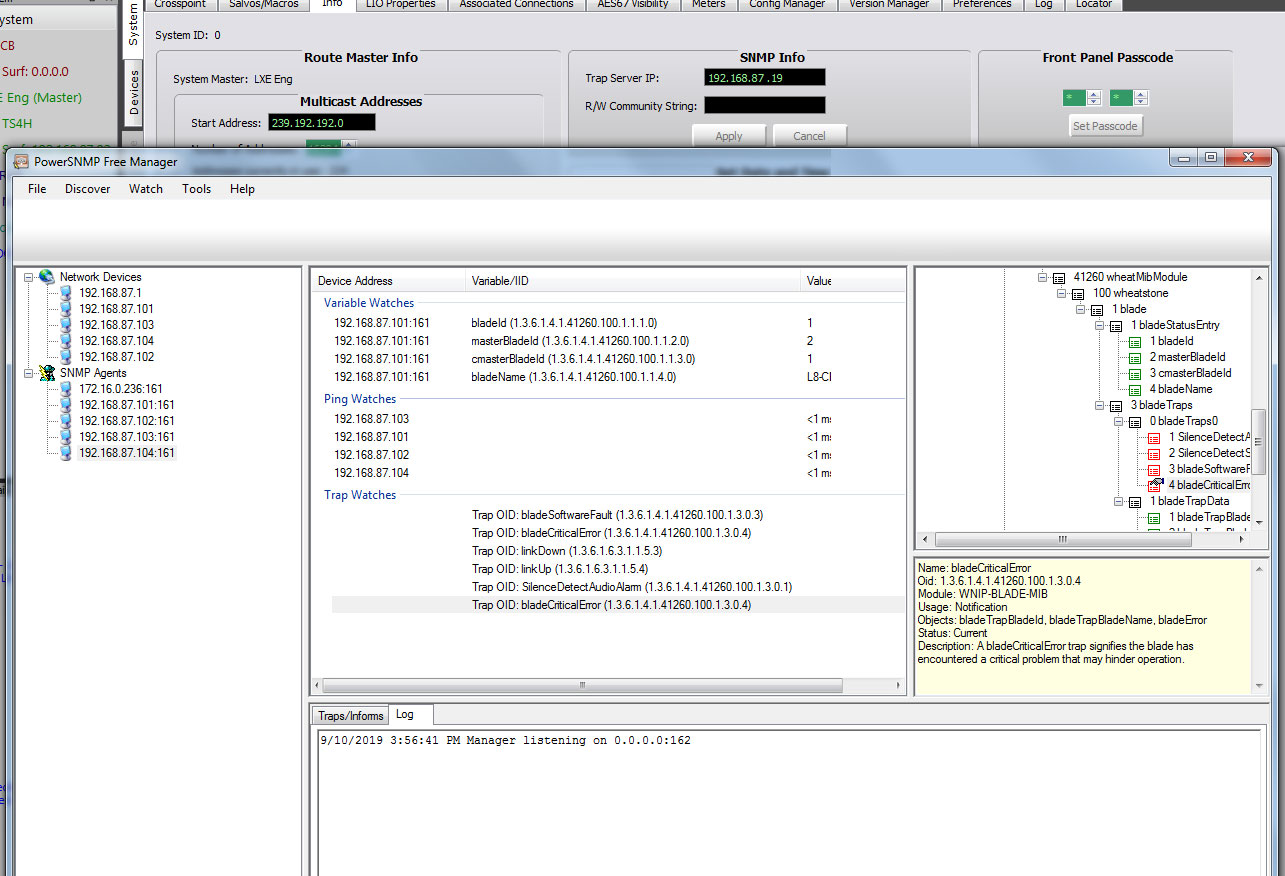Open Config Manager tab in background window
The height and width of the screenshot is (876, 1285).
coord(787,5)
